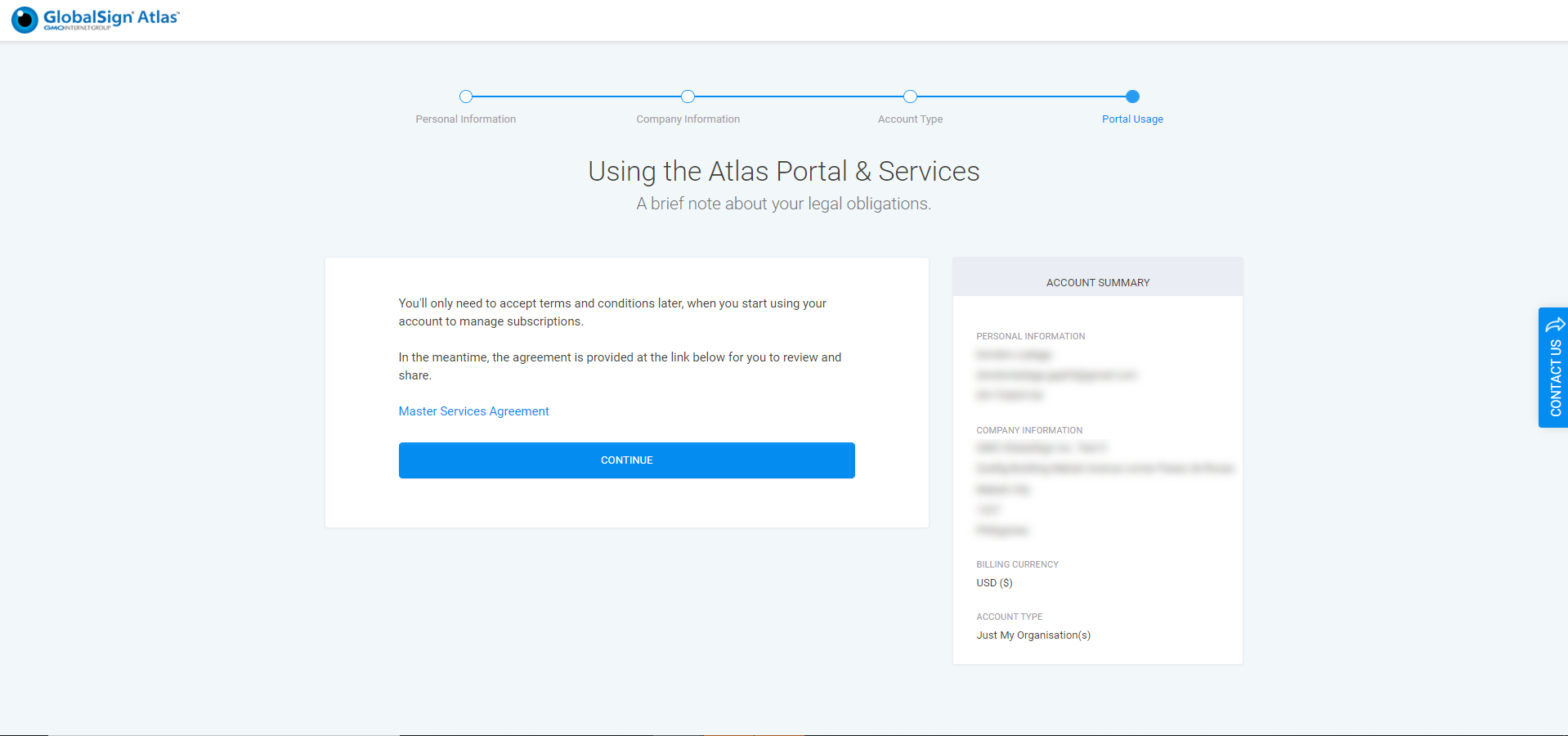This screenshot has height=736, width=1568.
Task: Click the COMPANY INFORMATION summary section label
Action: pos(1028,430)
